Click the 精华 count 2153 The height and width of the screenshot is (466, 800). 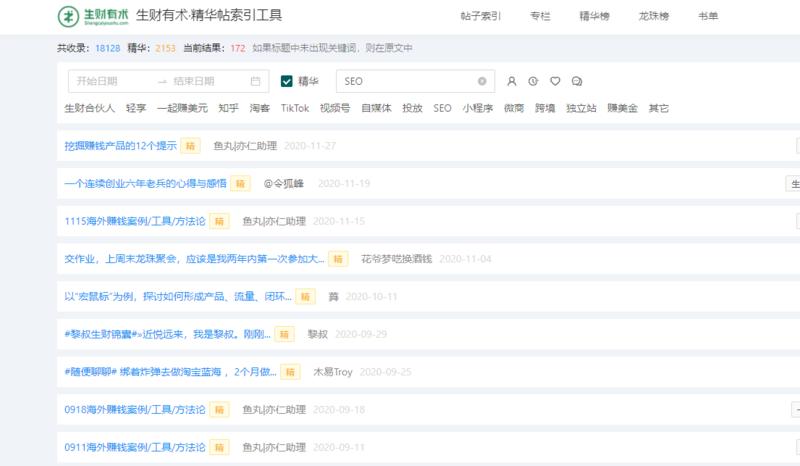(x=165, y=48)
